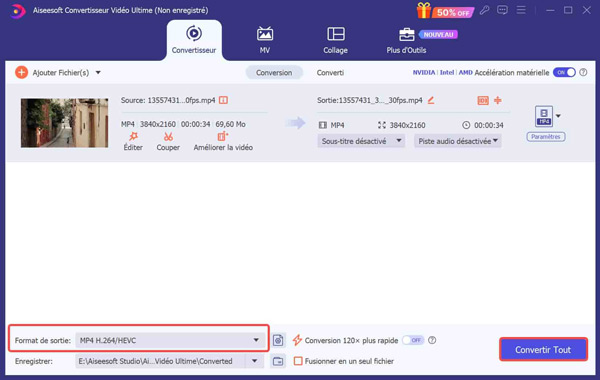Click the orange ID metadata icon
600x380 pixels.
483,100
